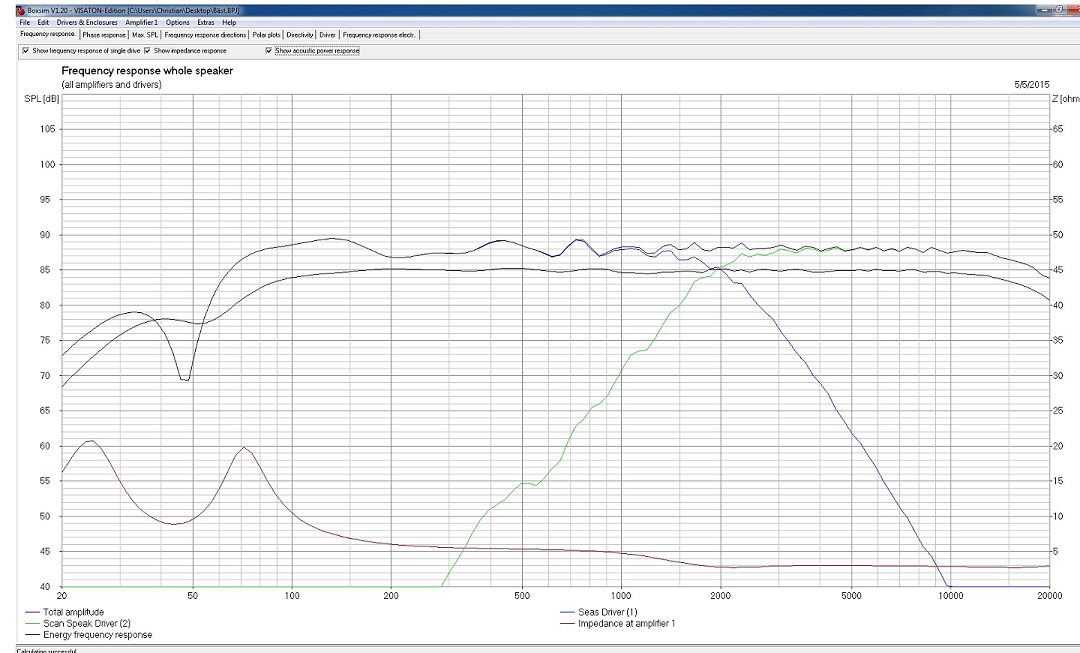1080x653 pixels.
Task: Open the Help menu
Action: click(x=229, y=23)
